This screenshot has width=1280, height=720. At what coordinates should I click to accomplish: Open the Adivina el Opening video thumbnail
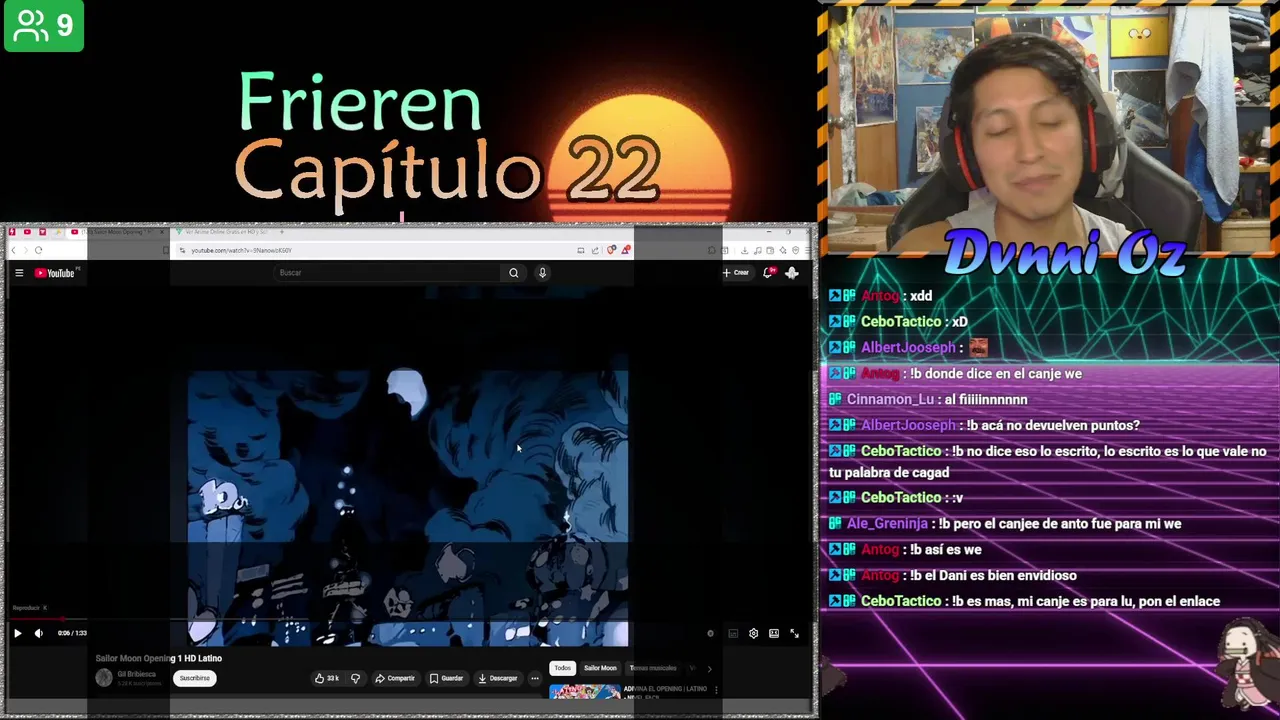[x=585, y=692]
